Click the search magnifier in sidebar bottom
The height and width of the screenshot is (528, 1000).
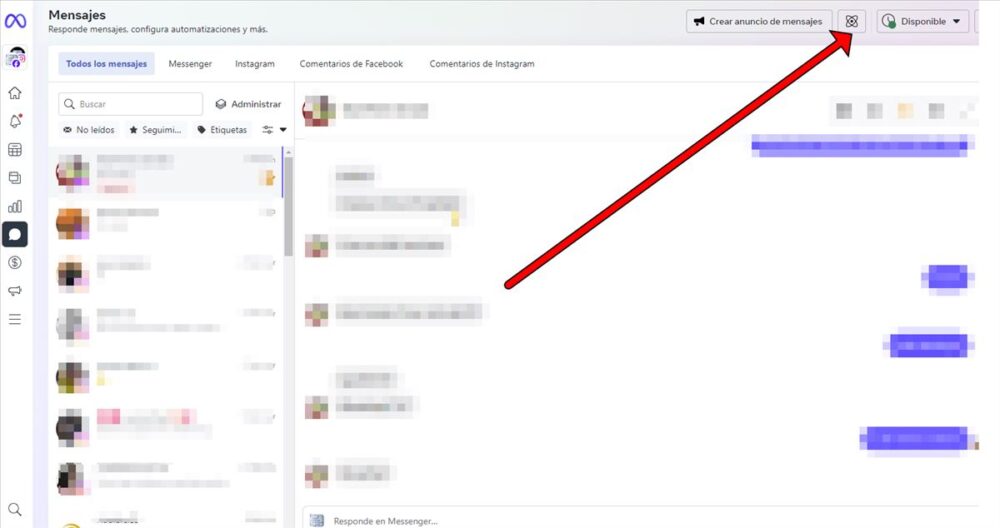[x=15, y=509]
